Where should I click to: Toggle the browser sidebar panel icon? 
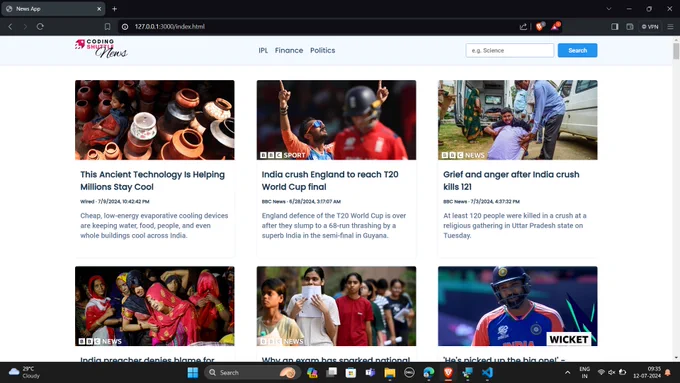click(x=615, y=26)
